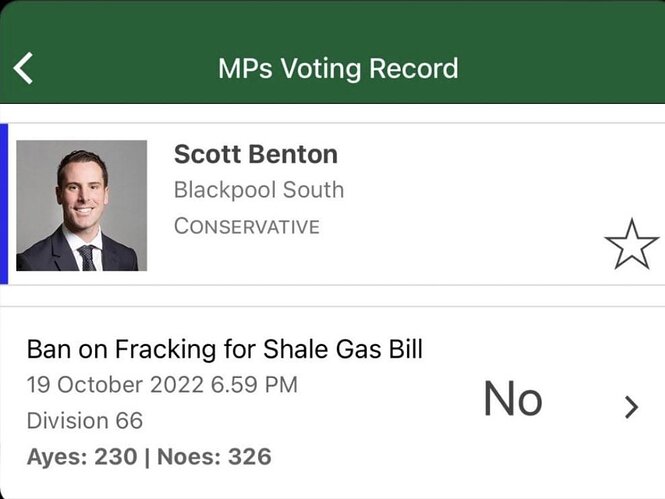Favourite Scott Benton with the star icon
This screenshot has height=499, width=665.
pyautogui.click(x=631, y=245)
